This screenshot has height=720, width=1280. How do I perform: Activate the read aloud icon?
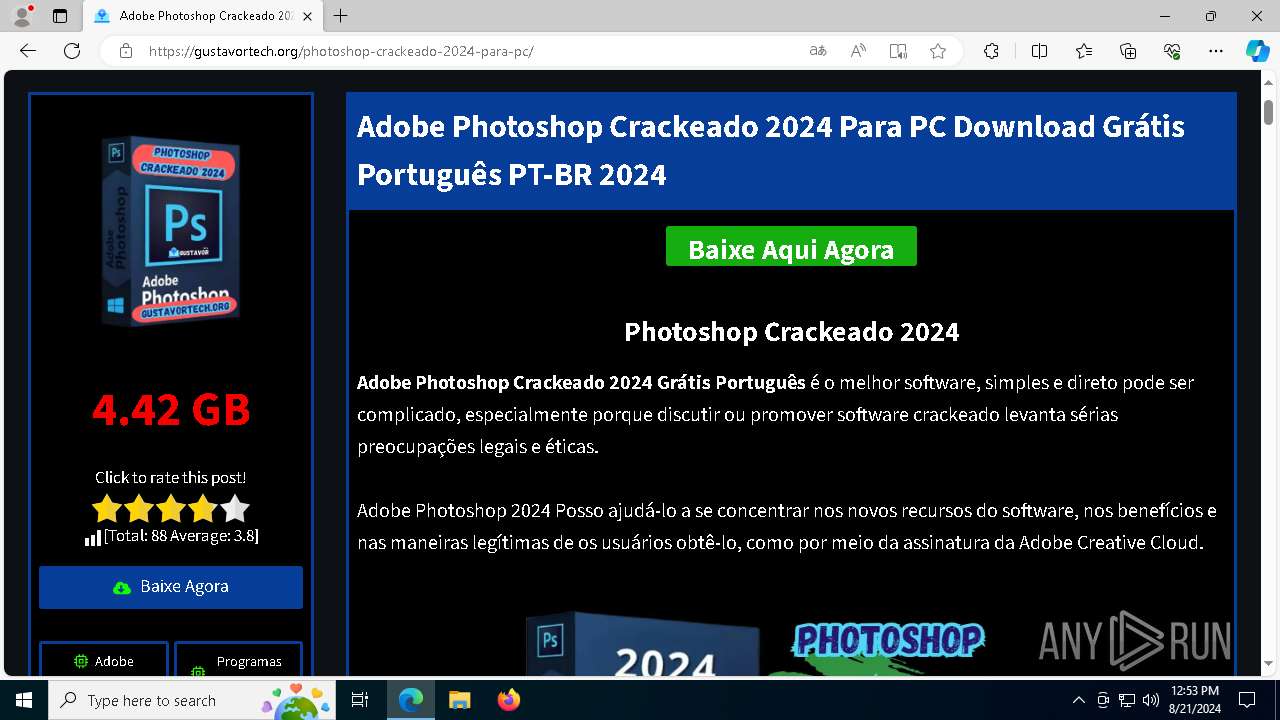point(858,51)
